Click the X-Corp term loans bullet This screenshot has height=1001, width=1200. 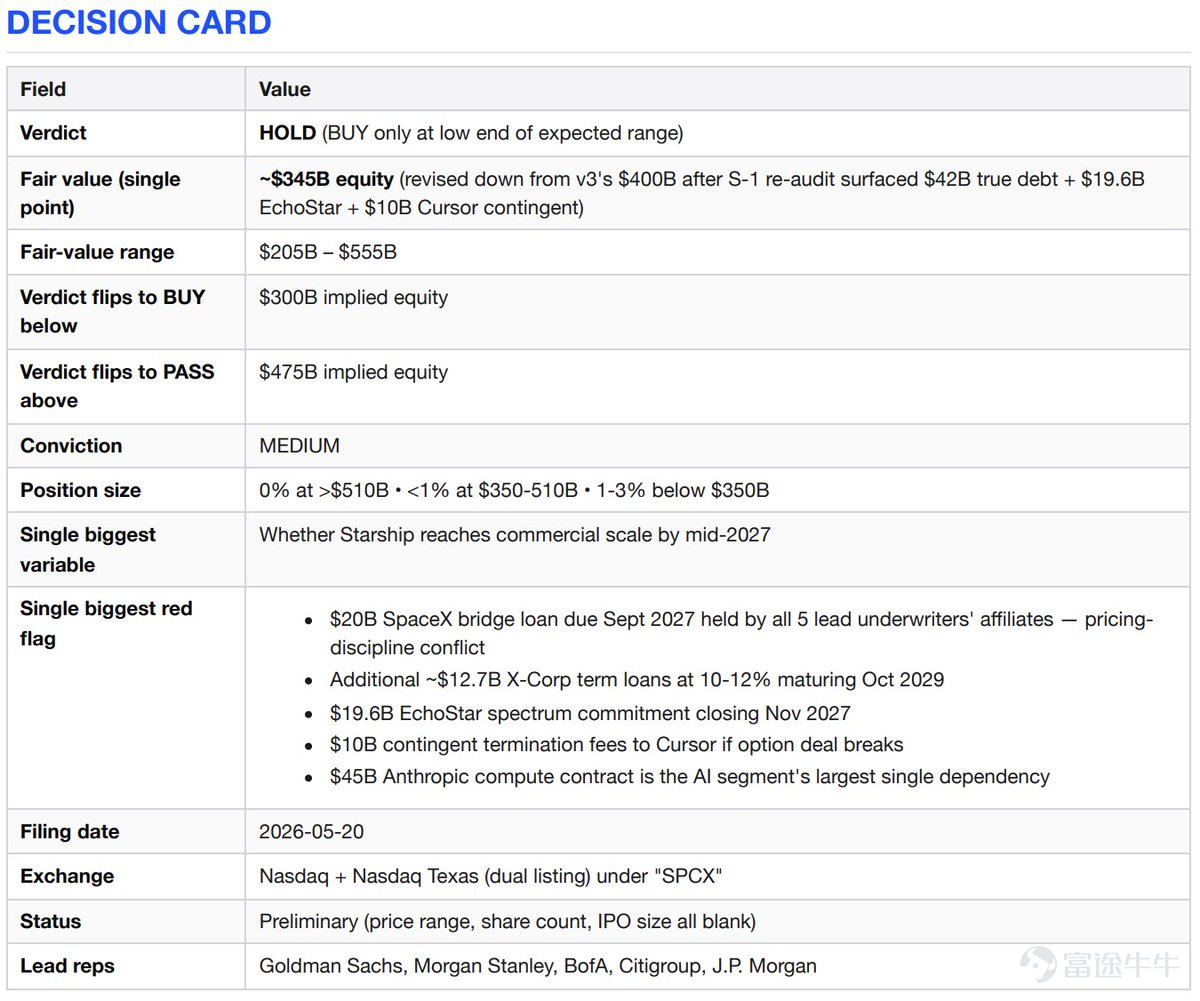pyautogui.click(x=637, y=680)
